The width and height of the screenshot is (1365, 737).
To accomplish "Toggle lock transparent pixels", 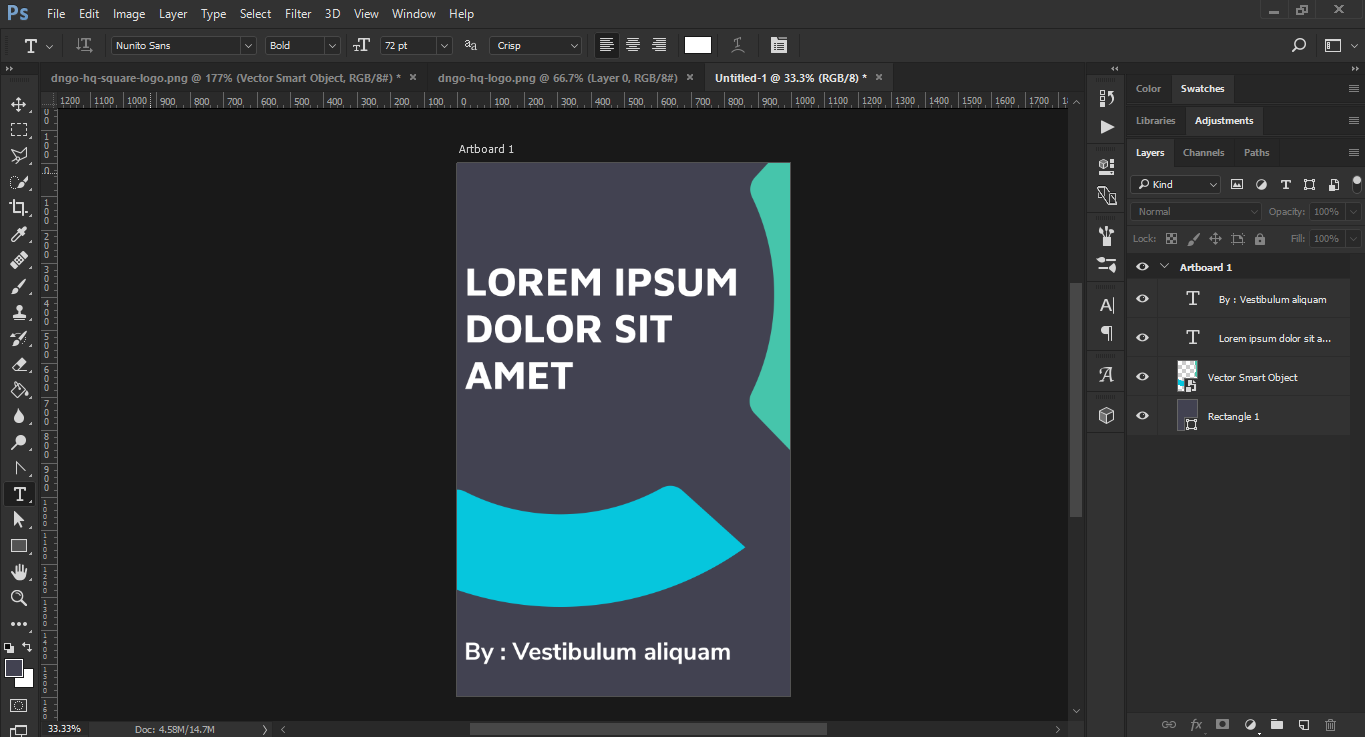I will [x=1171, y=239].
